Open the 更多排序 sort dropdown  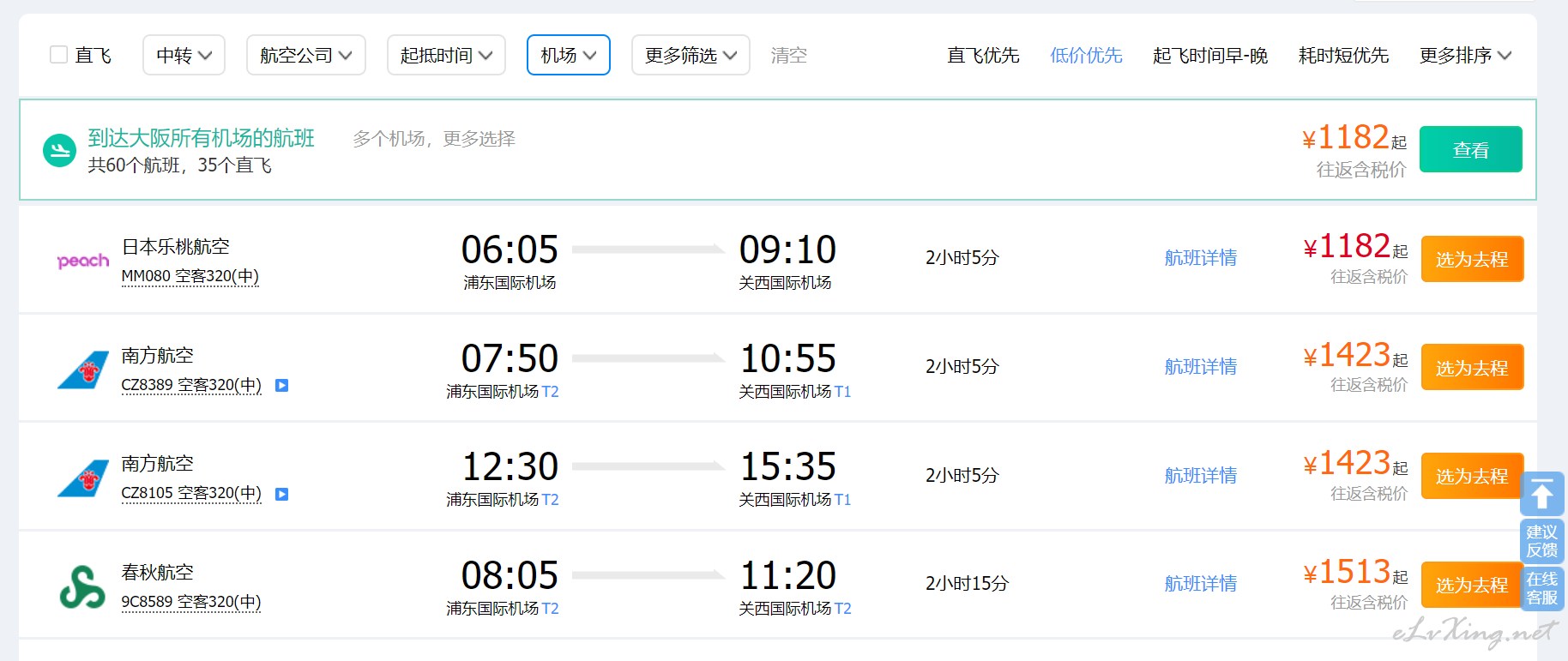1465,56
